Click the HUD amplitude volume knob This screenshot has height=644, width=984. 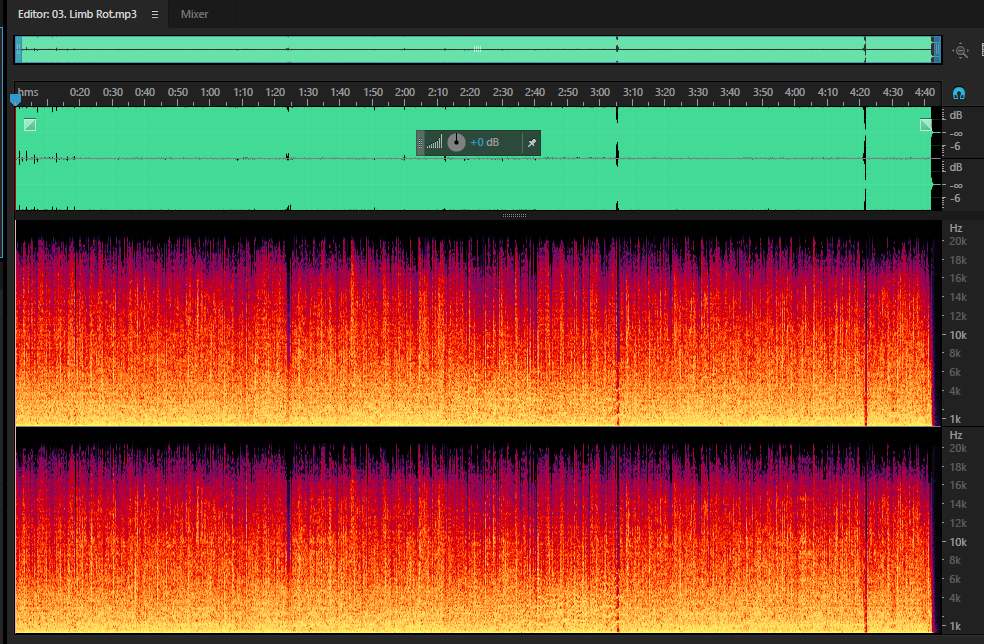click(456, 142)
